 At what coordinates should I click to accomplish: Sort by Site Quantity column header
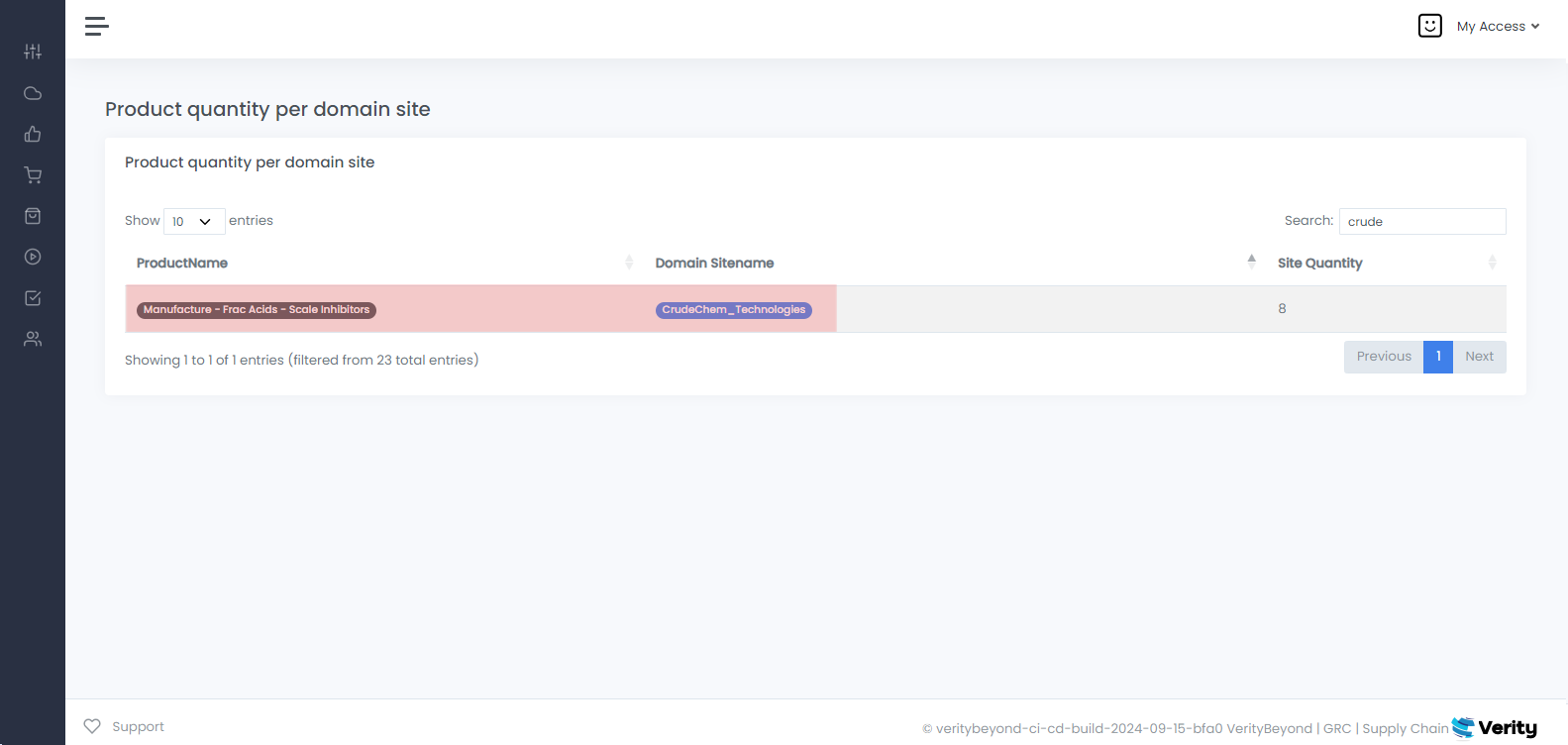pos(1319,263)
